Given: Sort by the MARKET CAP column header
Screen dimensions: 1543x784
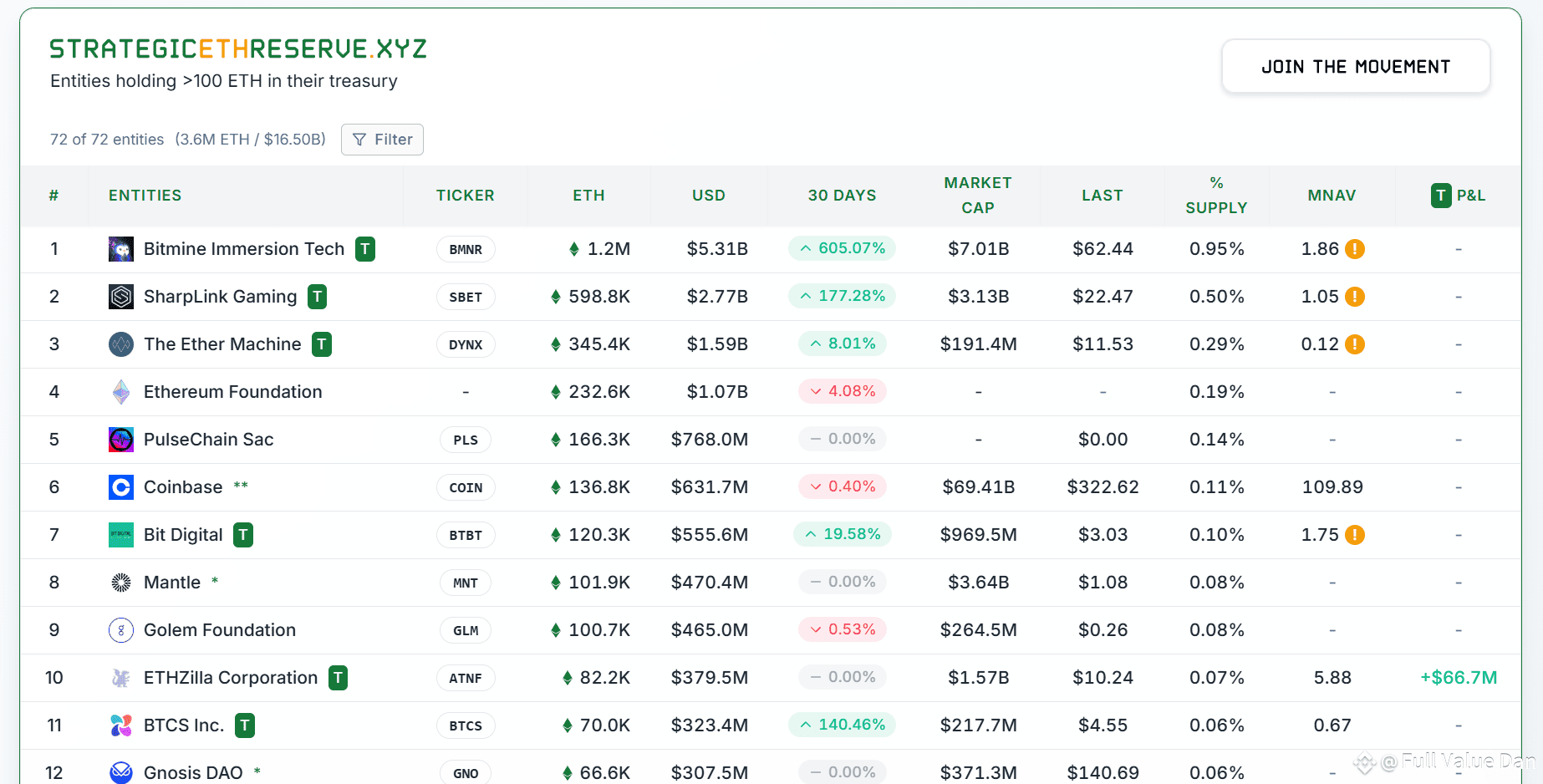Looking at the screenshot, I should pyautogui.click(x=978, y=196).
